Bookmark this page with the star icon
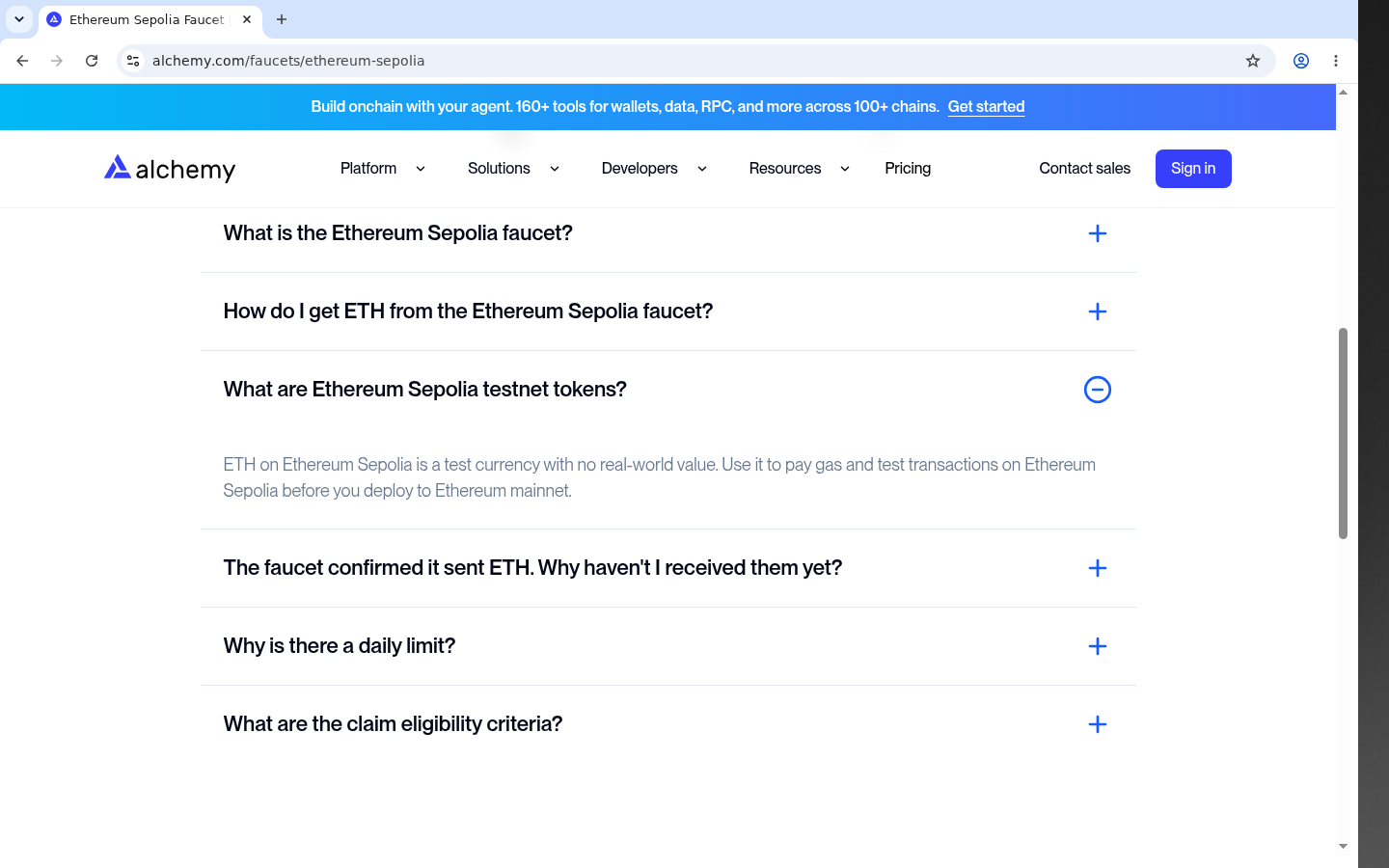 coord(1253,61)
